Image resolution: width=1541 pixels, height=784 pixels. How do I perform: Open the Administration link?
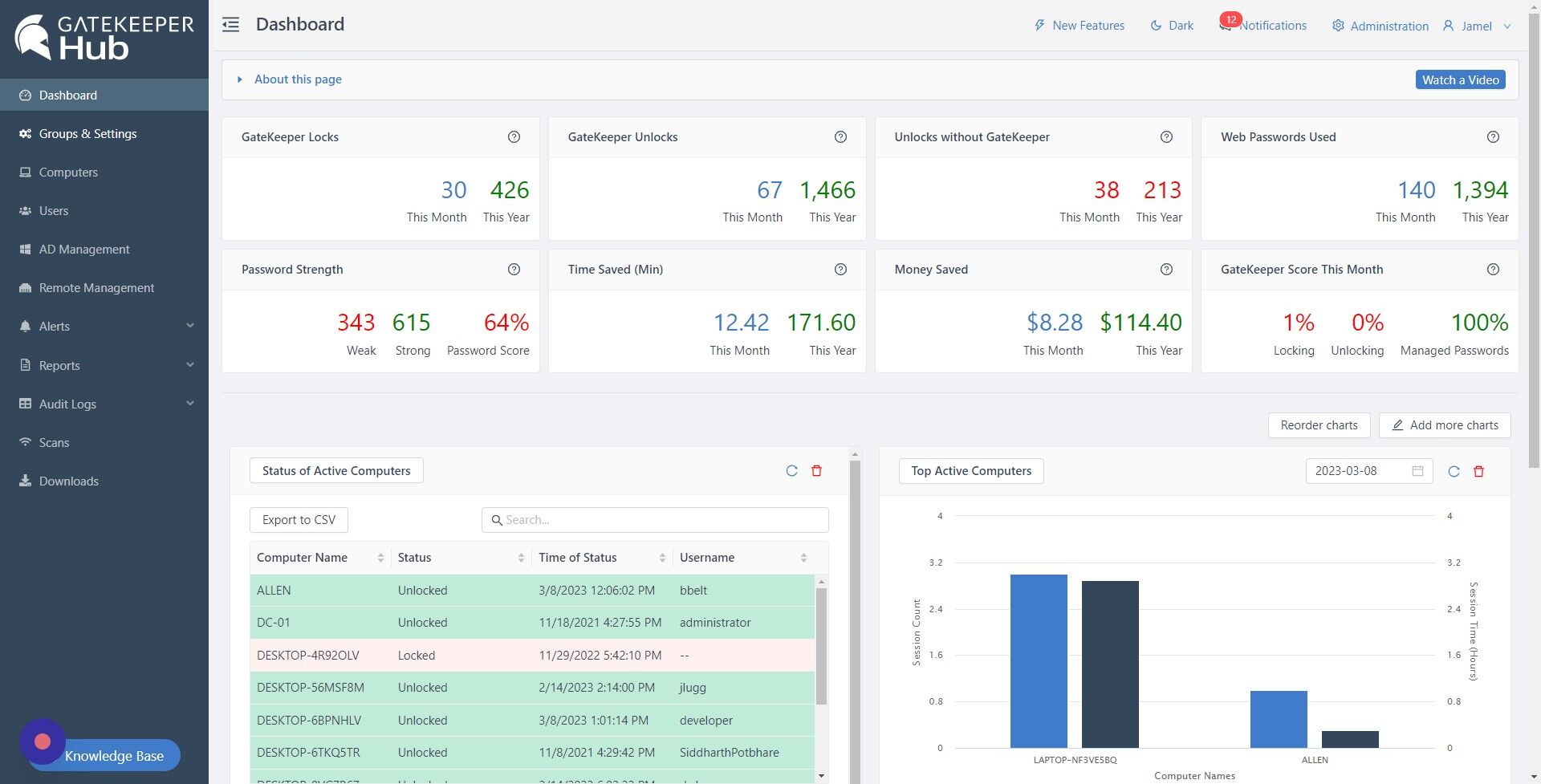click(x=1380, y=26)
